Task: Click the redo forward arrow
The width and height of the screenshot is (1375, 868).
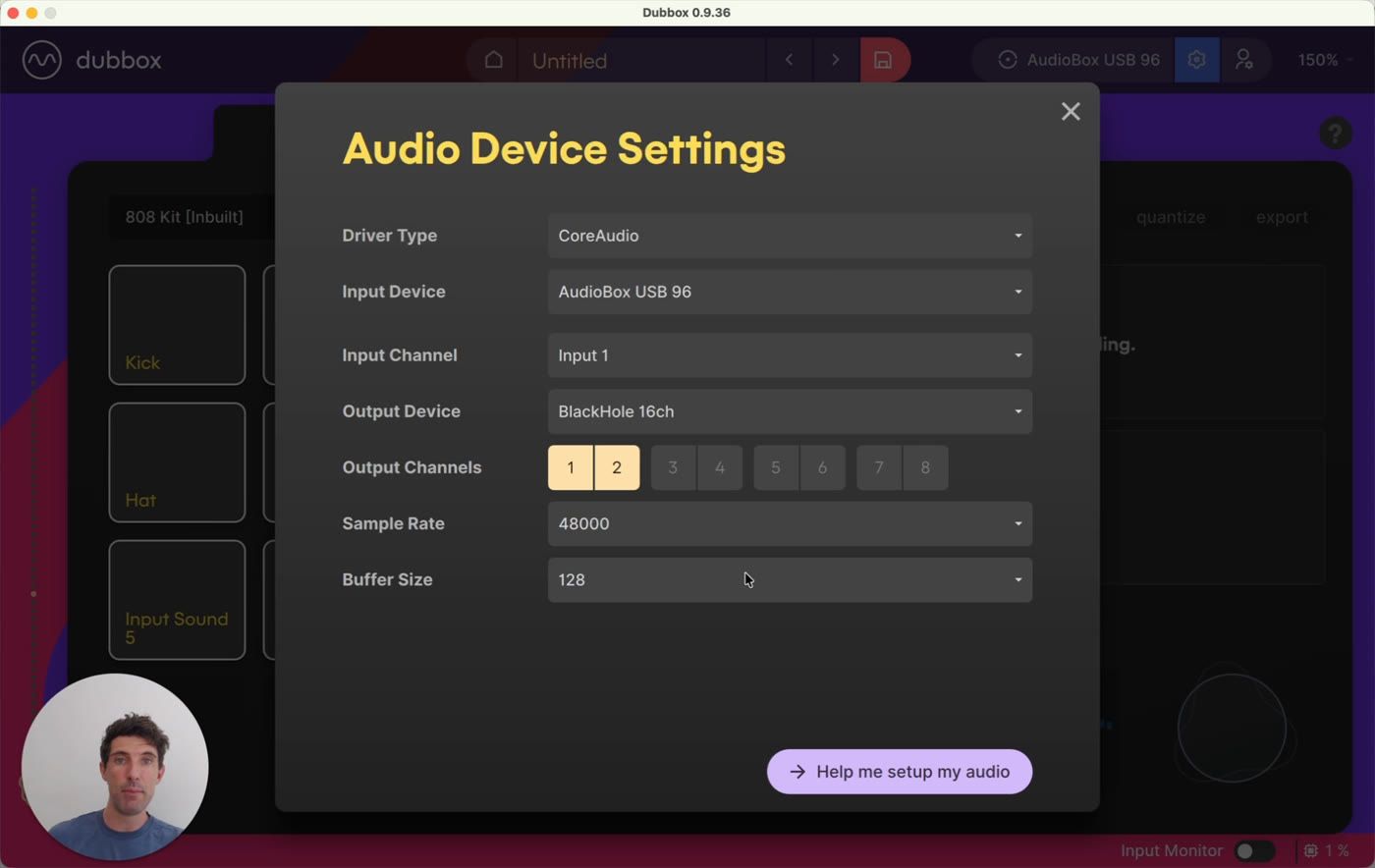Action: pos(835,60)
